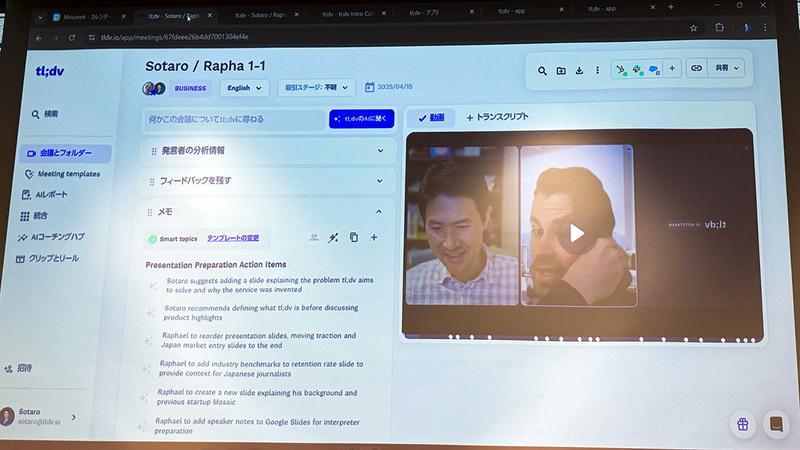The image size is (800, 450).
Task: Click the ask tl;dv about this meeting input
Action: click(x=235, y=119)
